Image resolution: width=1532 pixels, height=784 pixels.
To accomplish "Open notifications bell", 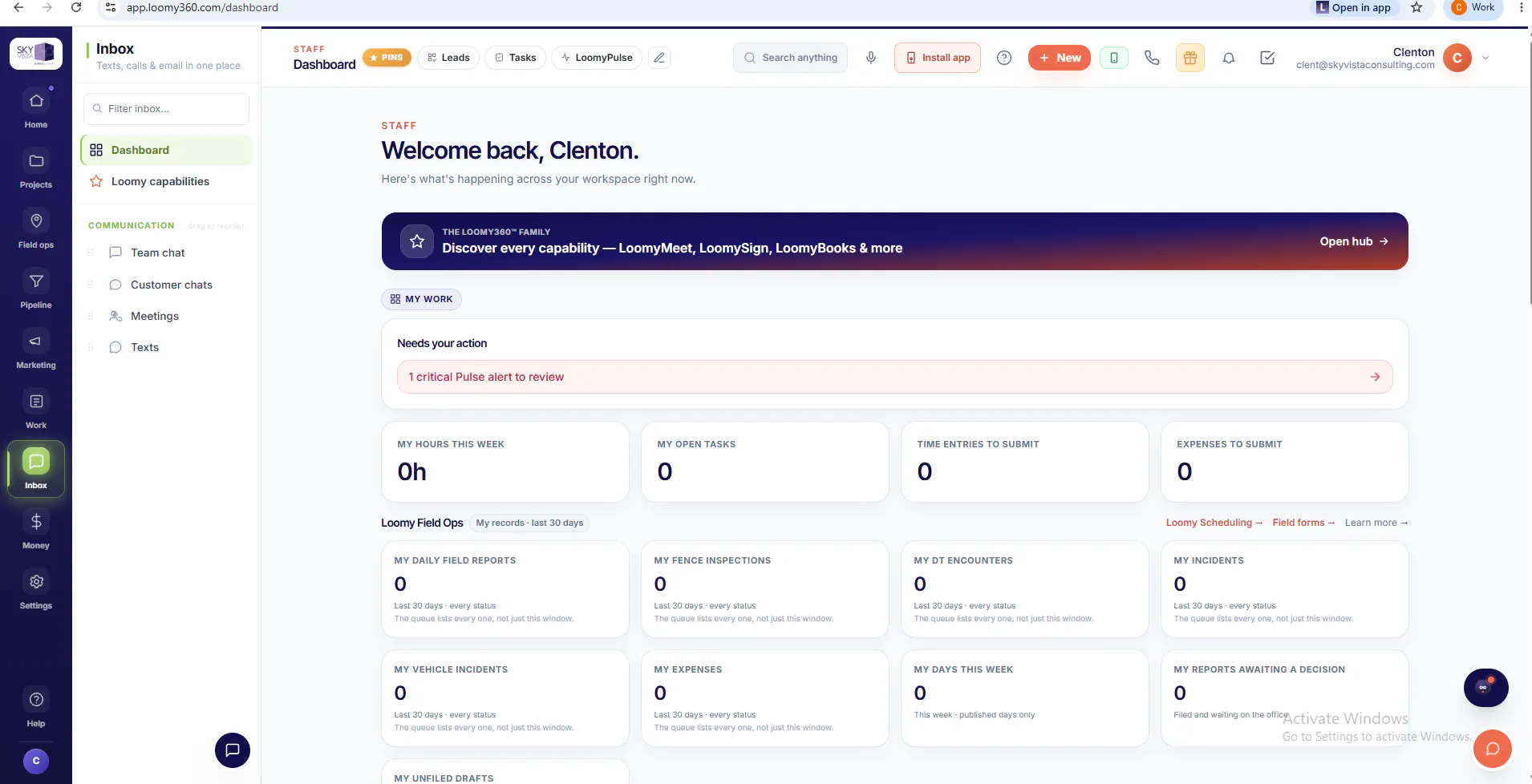I will click(1229, 58).
